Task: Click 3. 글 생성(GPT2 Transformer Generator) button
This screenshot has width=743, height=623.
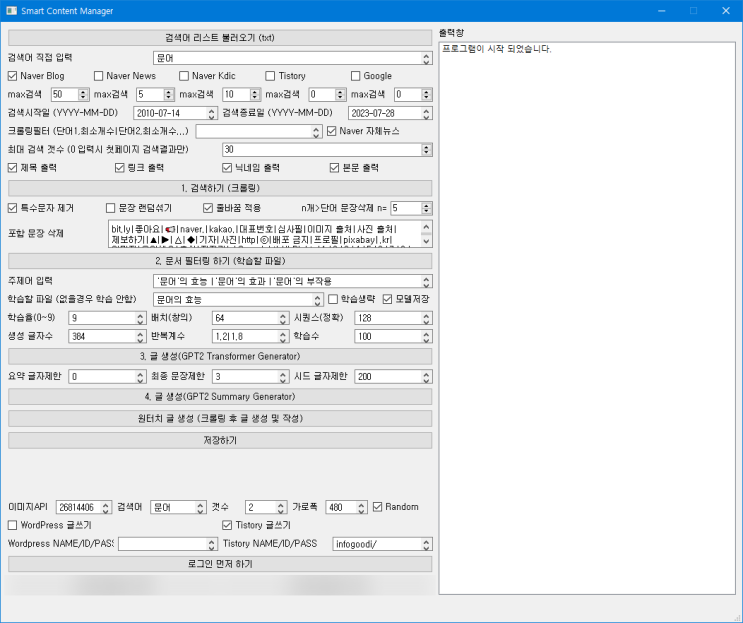Action: (220, 356)
